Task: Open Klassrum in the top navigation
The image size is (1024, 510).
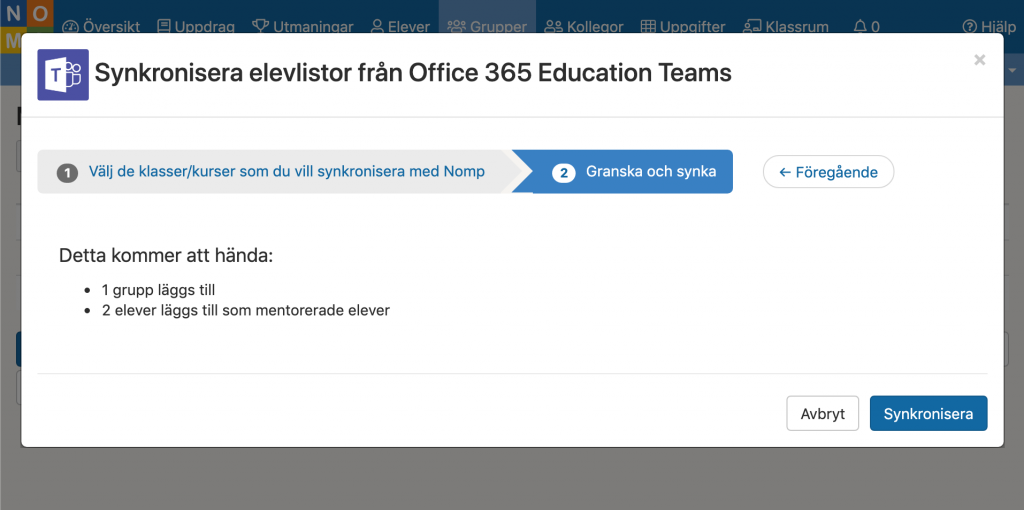Action: coord(786,27)
